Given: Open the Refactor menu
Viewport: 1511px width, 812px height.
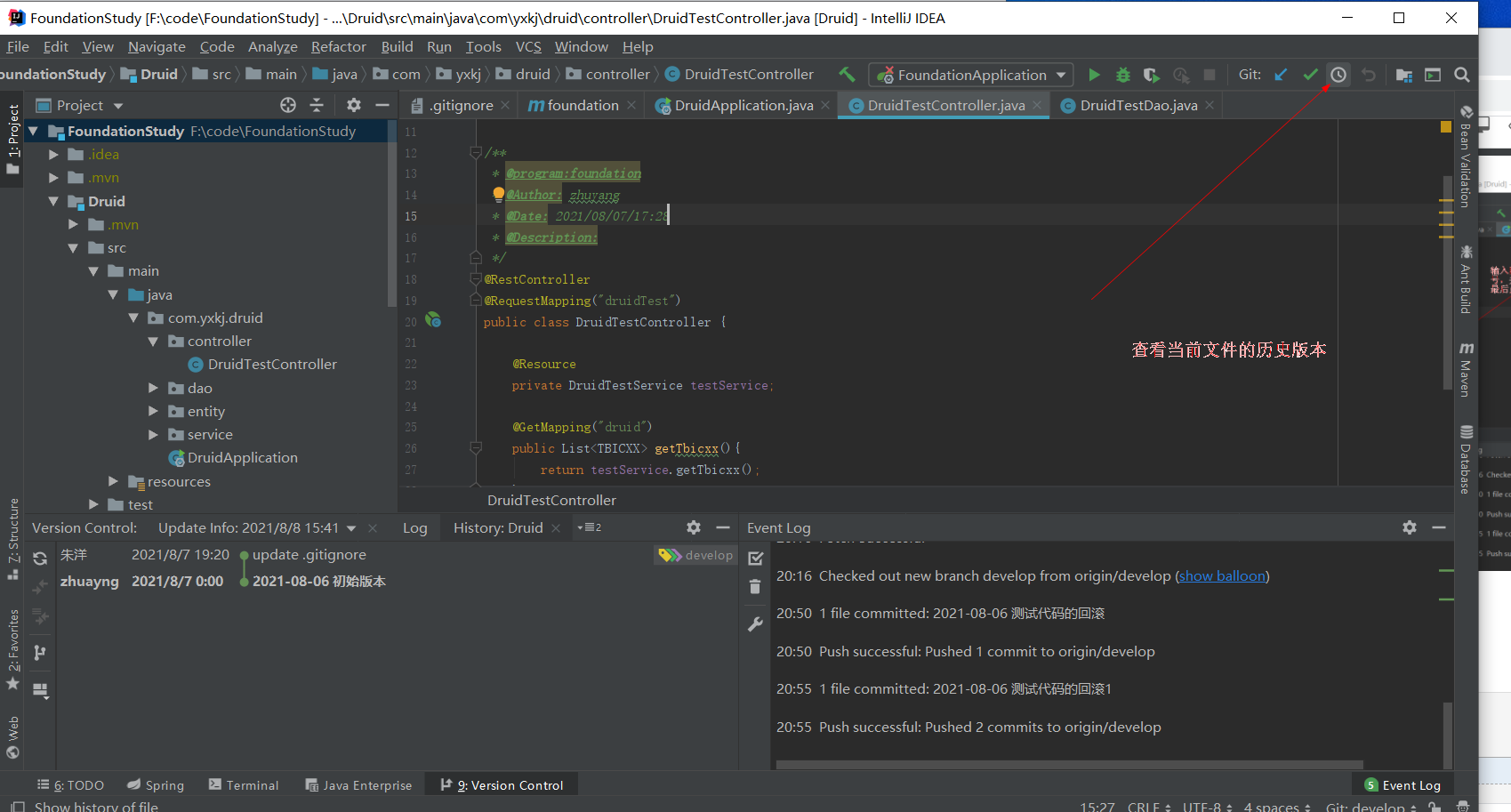Looking at the screenshot, I should click(x=339, y=46).
